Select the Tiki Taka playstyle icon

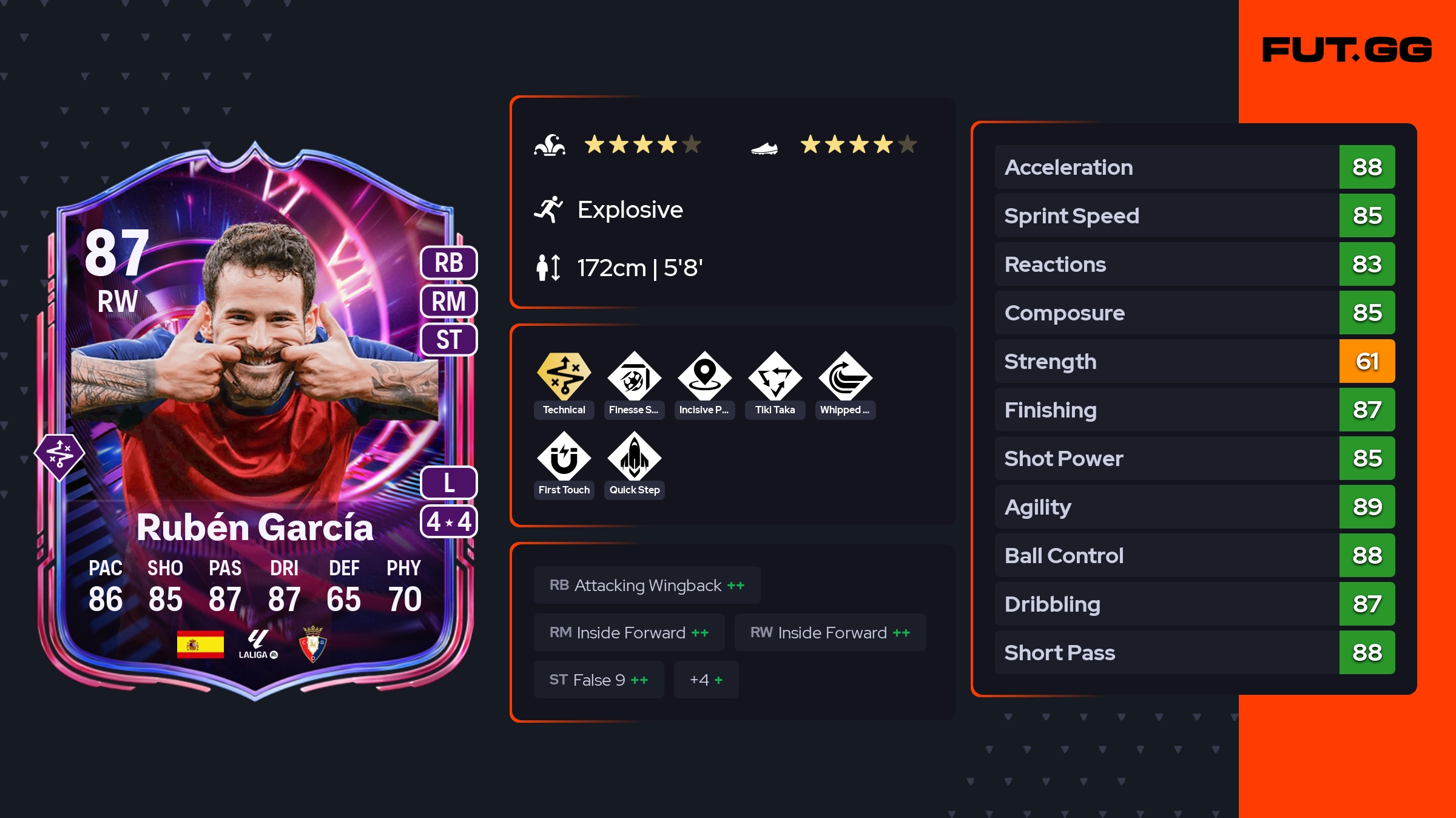775,376
